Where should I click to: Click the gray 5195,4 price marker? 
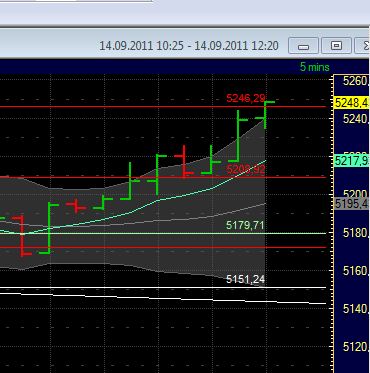pos(352,203)
